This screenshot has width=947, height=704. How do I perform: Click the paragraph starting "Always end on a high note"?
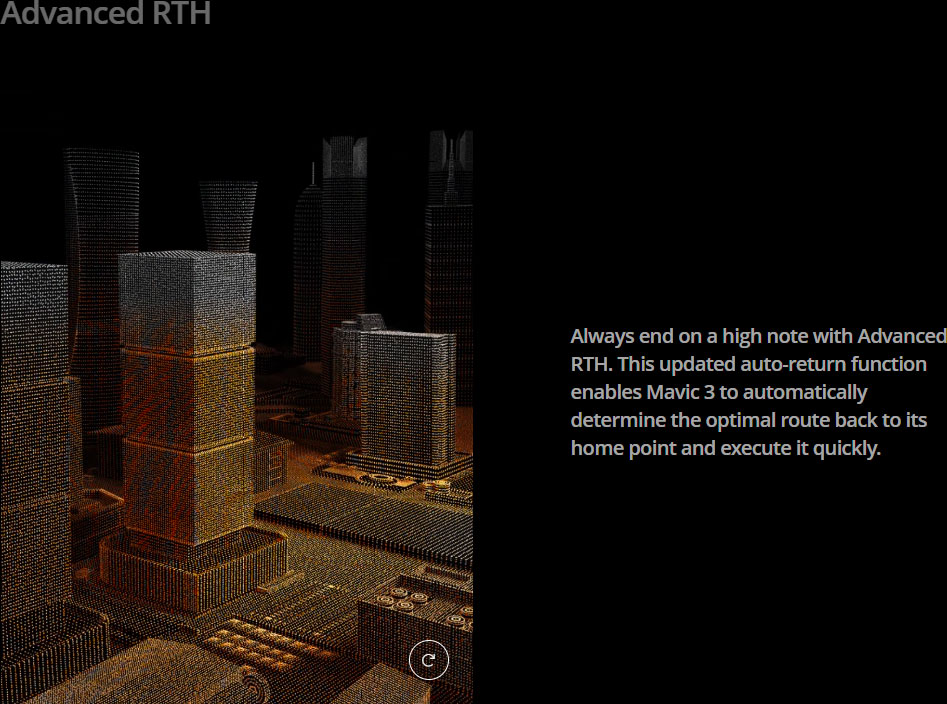click(758, 392)
